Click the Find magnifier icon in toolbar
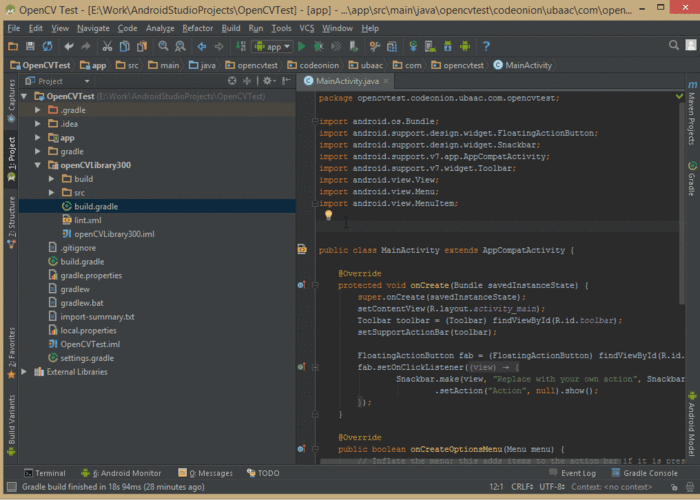 tap(163, 46)
